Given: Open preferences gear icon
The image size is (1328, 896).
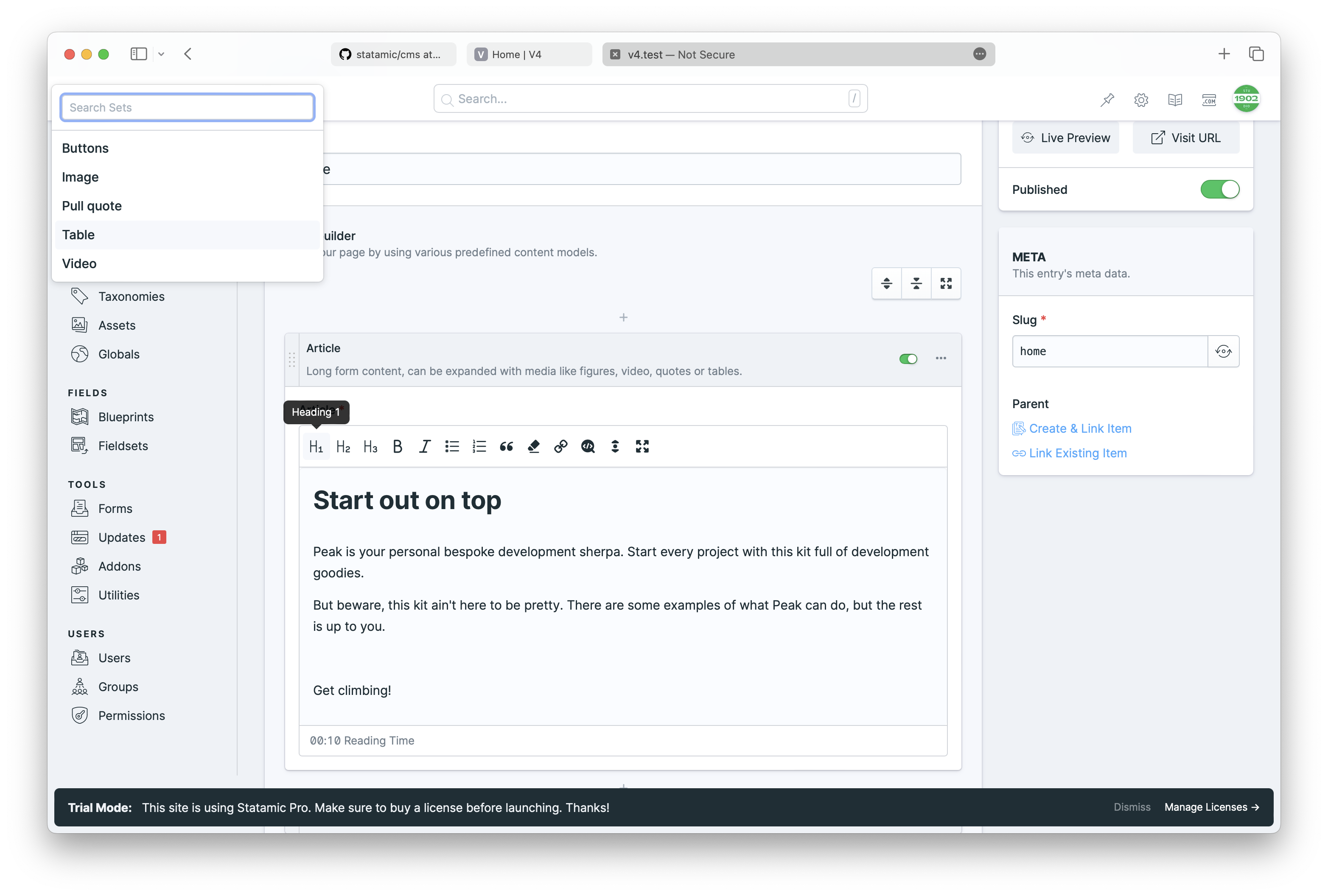Looking at the screenshot, I should tap(1141, 100).
